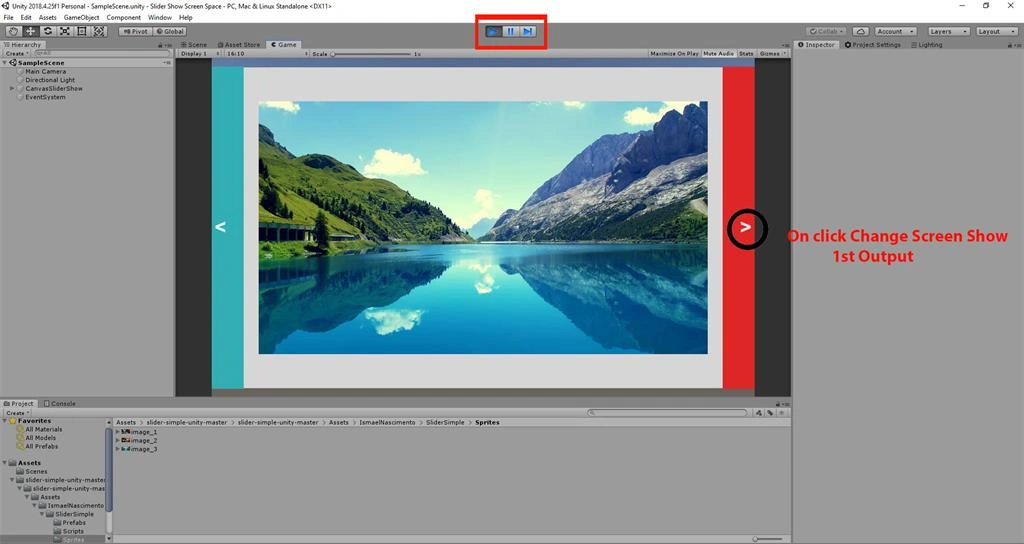Toggle Mute Audio

click(x=718, y=54)
